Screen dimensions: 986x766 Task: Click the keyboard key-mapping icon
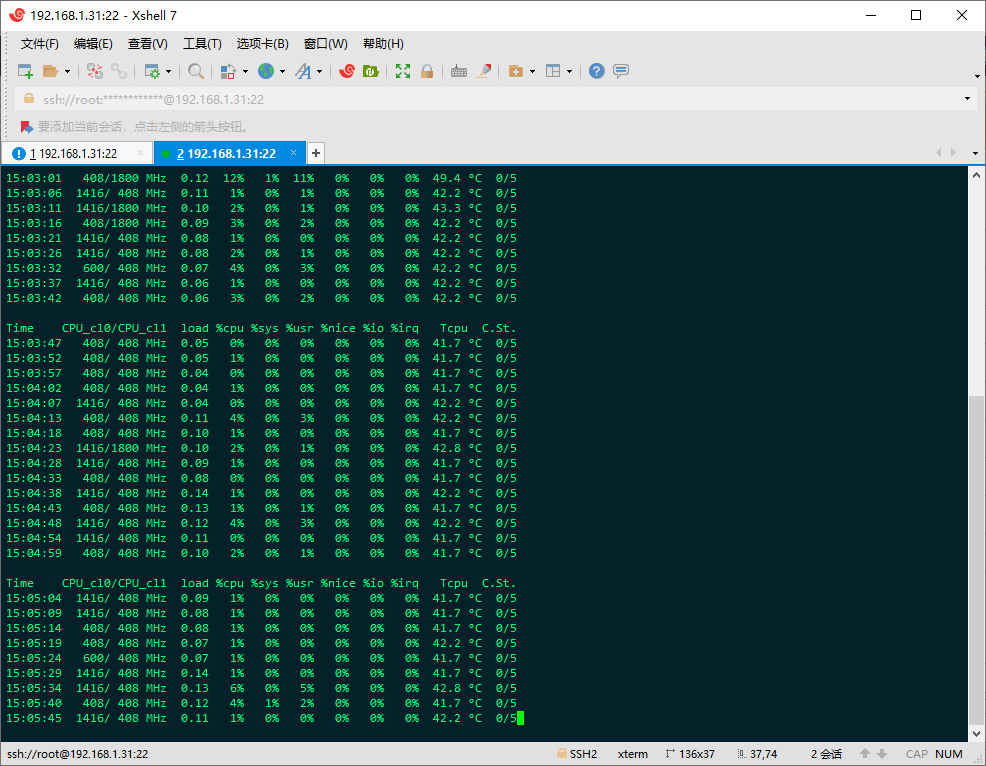459,71
